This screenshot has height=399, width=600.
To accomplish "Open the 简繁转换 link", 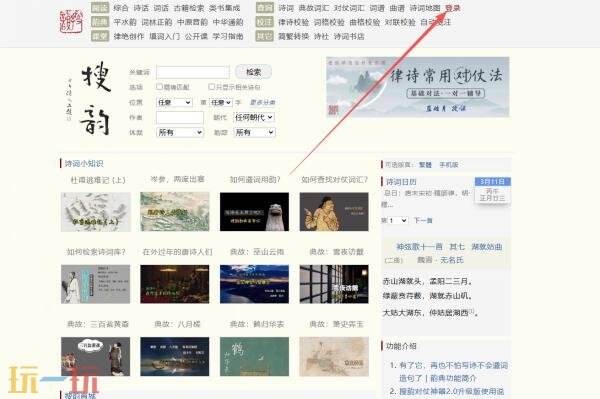I will [293, 36].
